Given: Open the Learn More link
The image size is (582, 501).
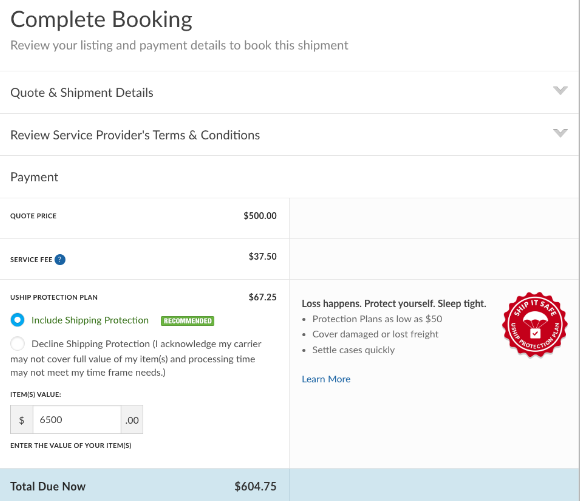Looking at the screenshot, I should click(326, 379).
